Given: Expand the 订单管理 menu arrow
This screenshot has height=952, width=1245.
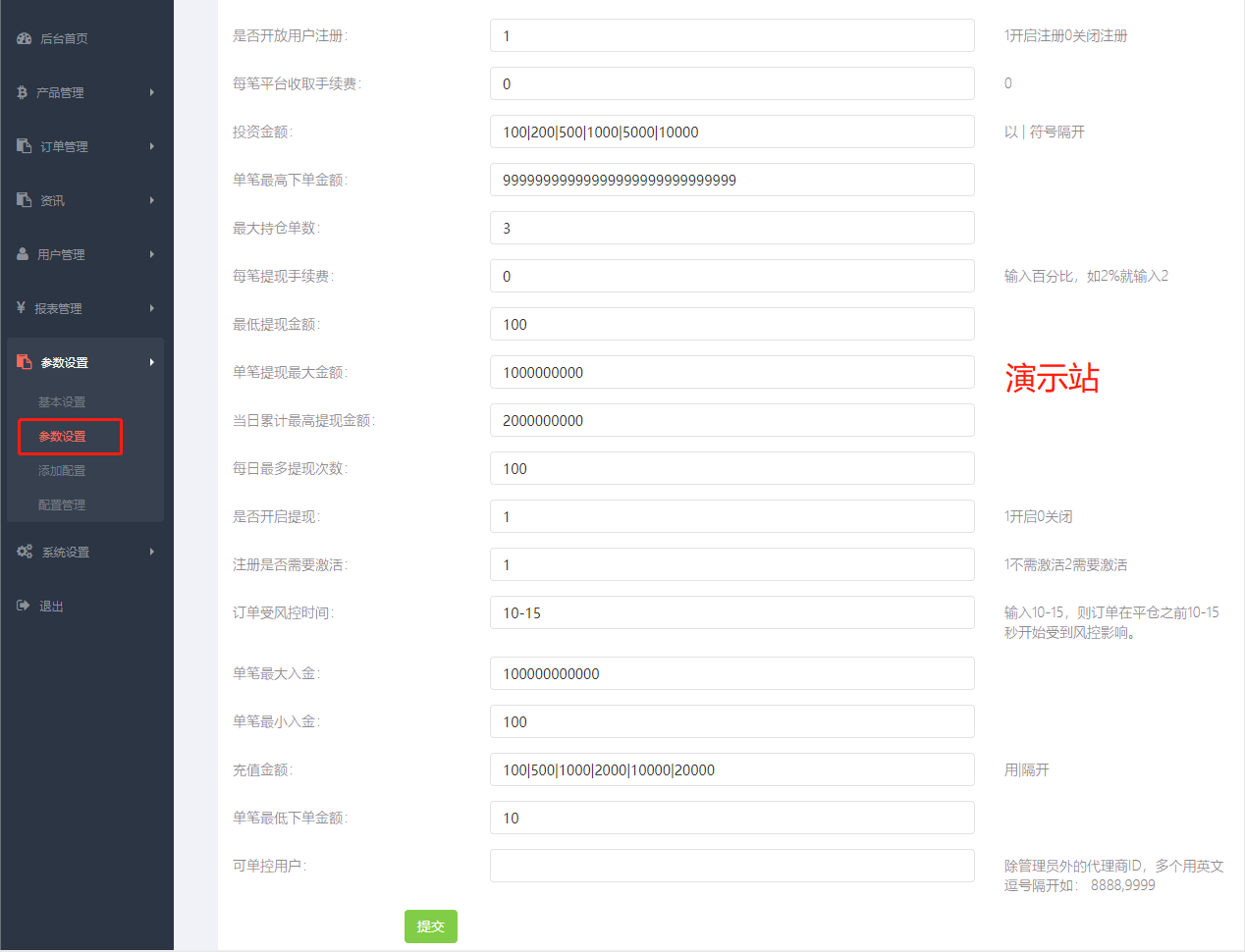Looking at the screenshot, I should click(x=152, y=146).
